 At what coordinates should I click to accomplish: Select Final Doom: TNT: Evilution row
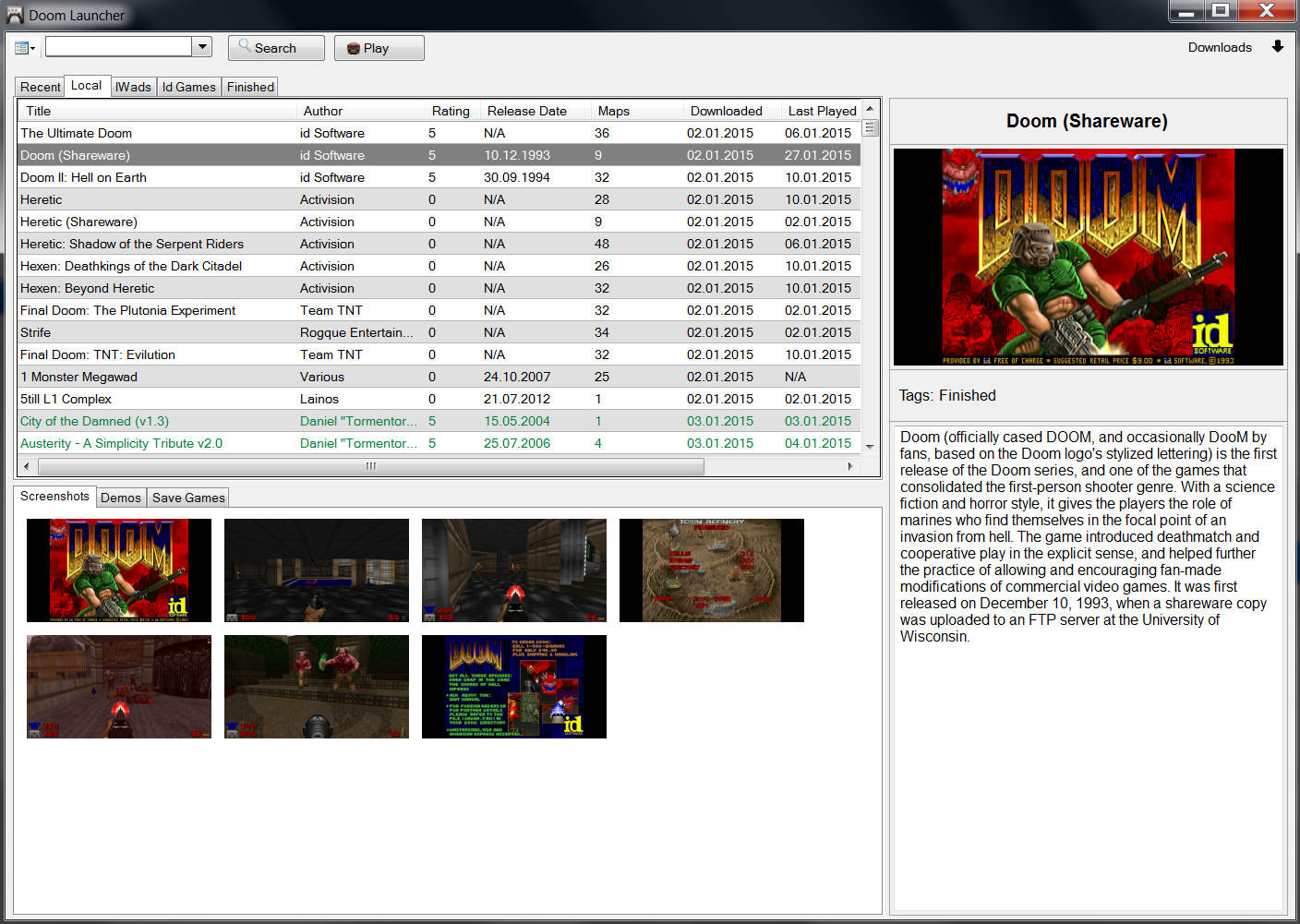[x=439, y=354]
